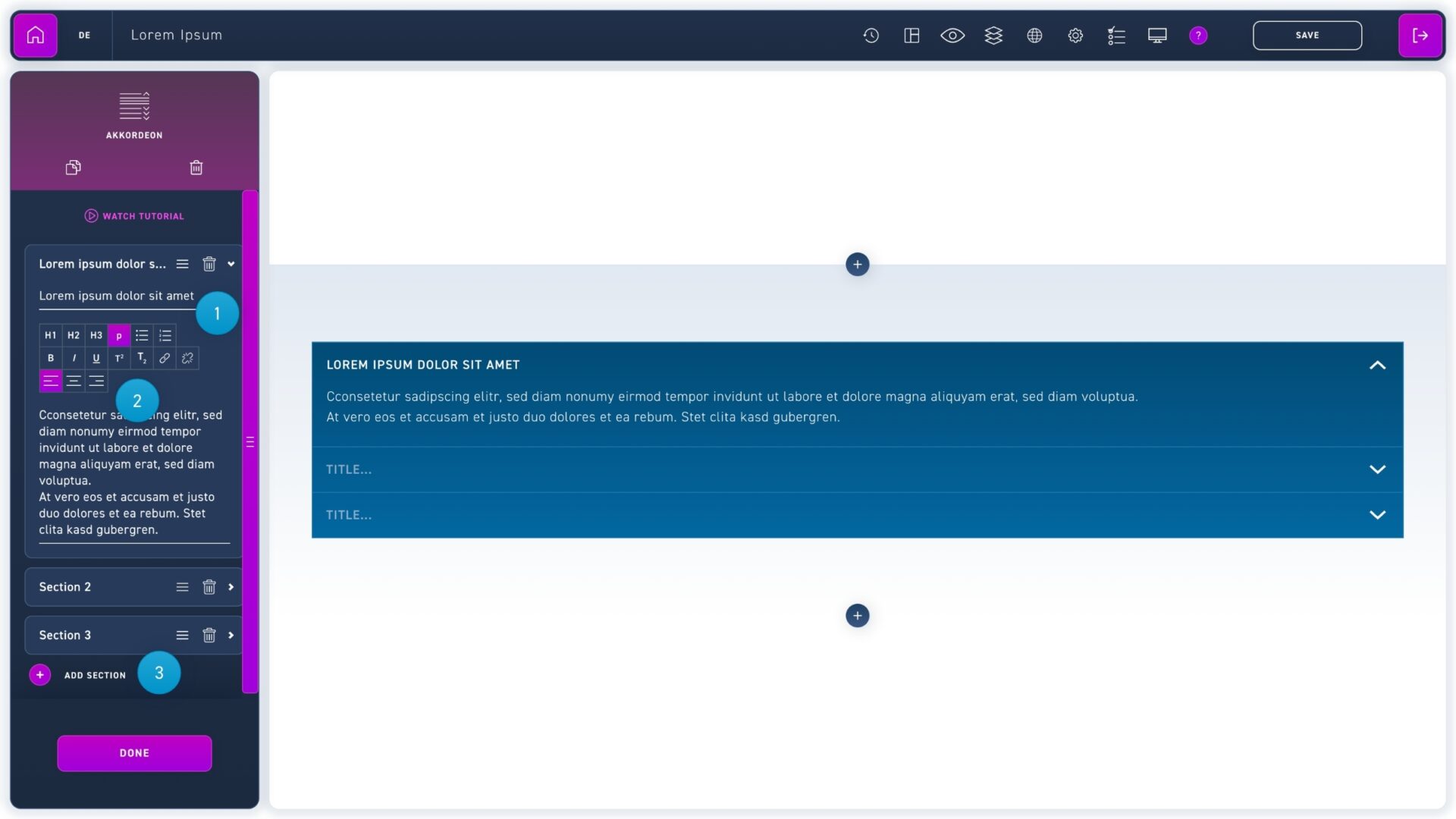Expand Section 3 in the sidebar

pos(231,635)
